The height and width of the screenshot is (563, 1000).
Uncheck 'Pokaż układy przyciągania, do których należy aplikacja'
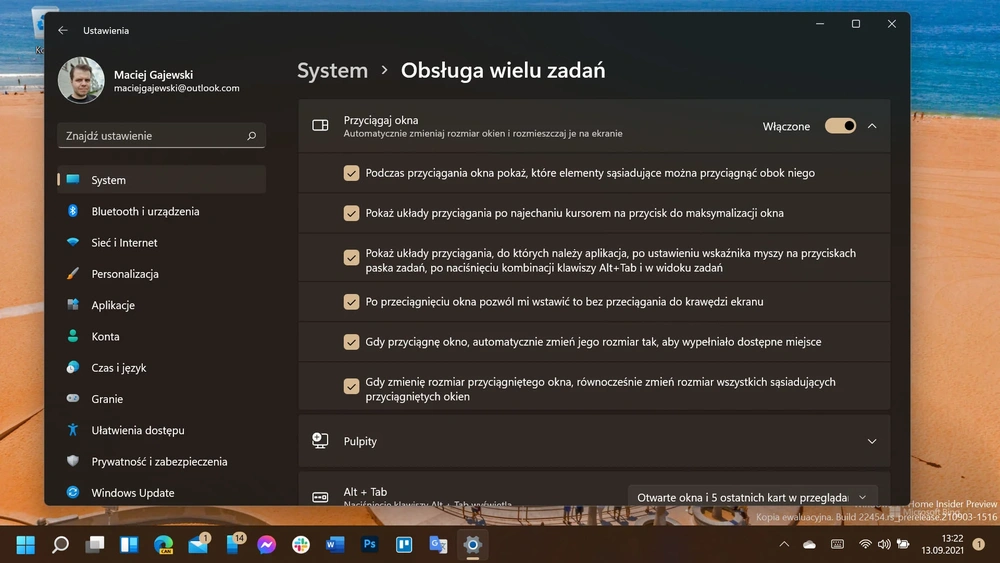[351, 258]
